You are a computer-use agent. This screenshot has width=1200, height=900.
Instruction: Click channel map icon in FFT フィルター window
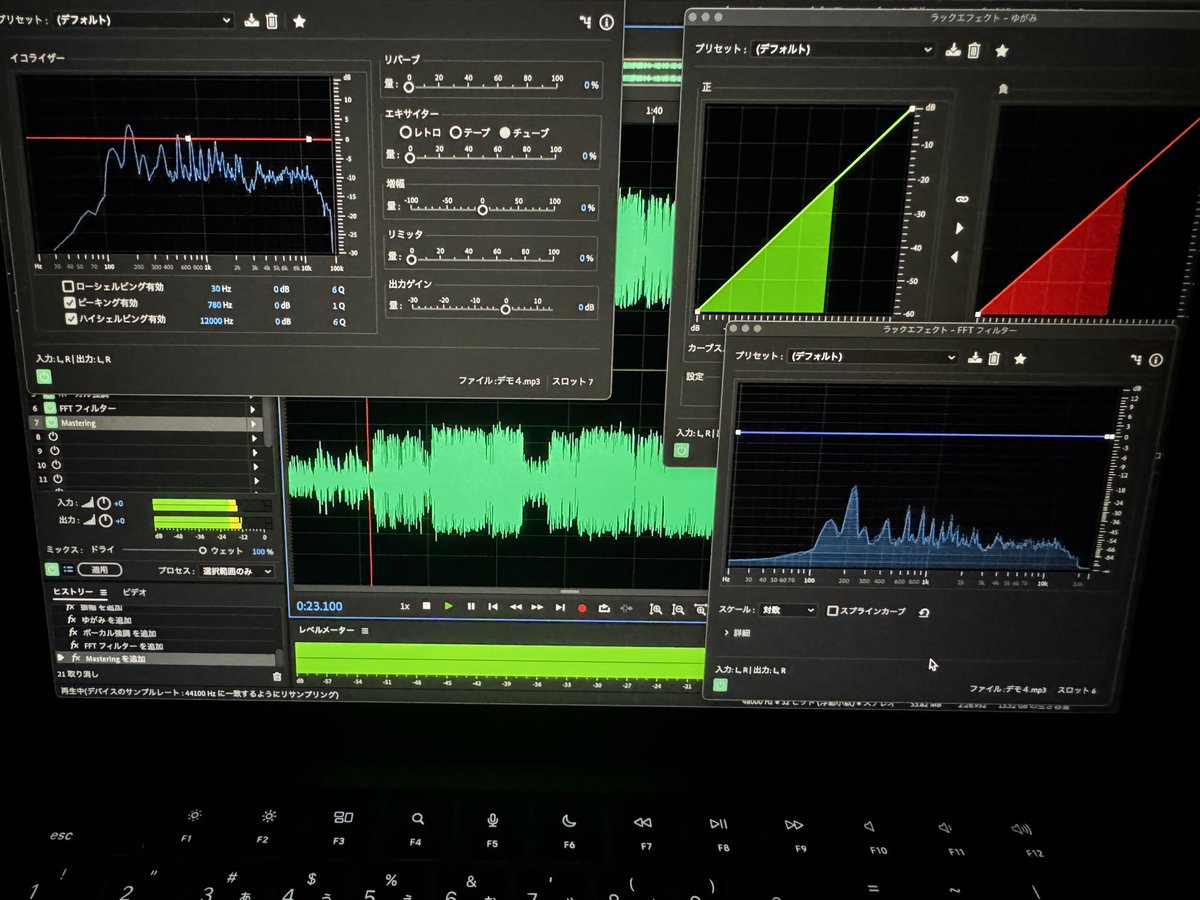point(1137,360)
